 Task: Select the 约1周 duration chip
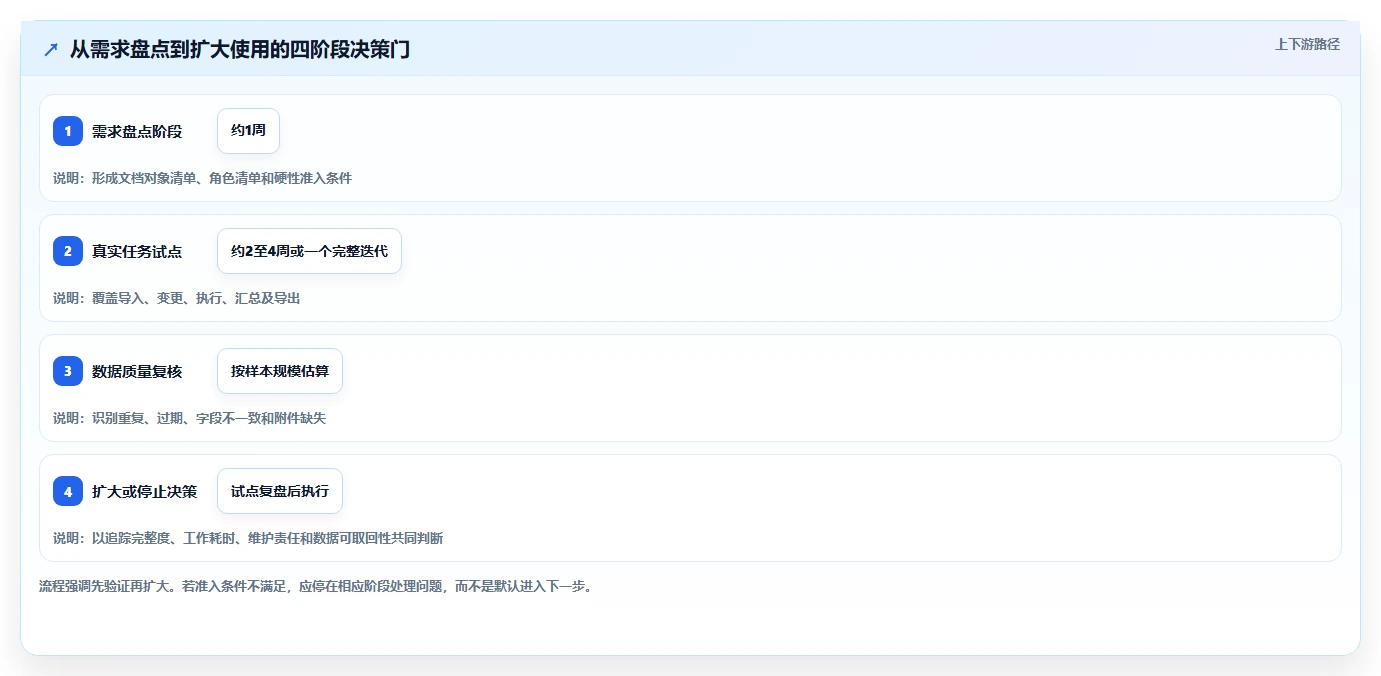pyautogui.click(x=248, y=131)
